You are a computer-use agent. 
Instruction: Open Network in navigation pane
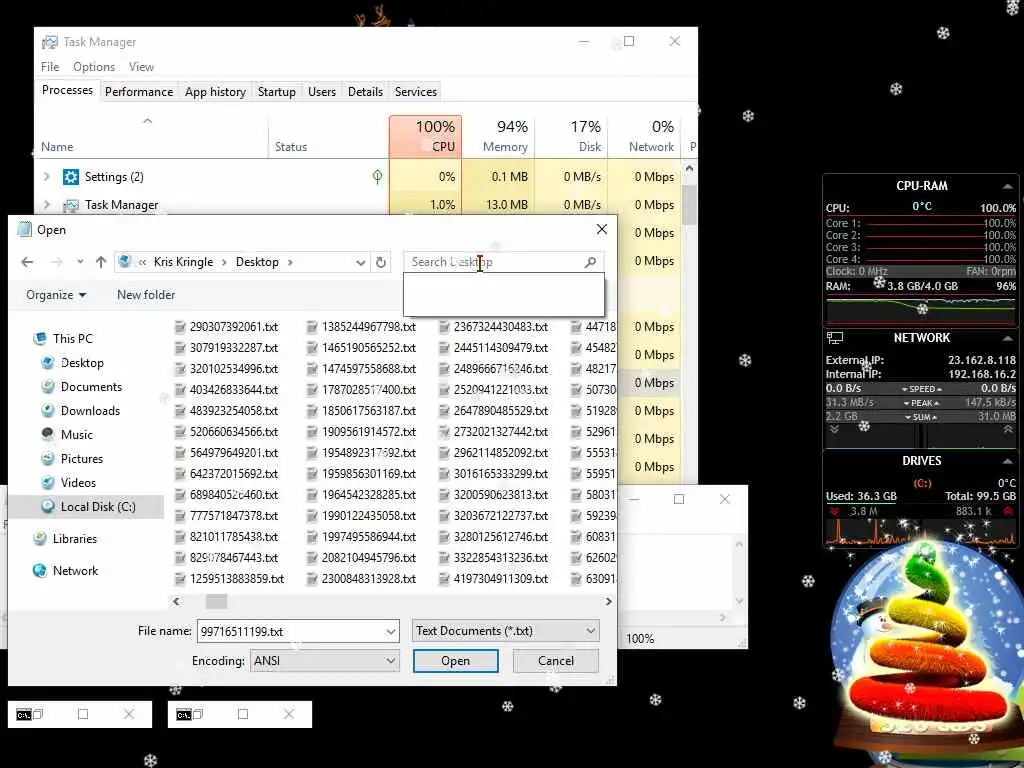tap(75, 571)
